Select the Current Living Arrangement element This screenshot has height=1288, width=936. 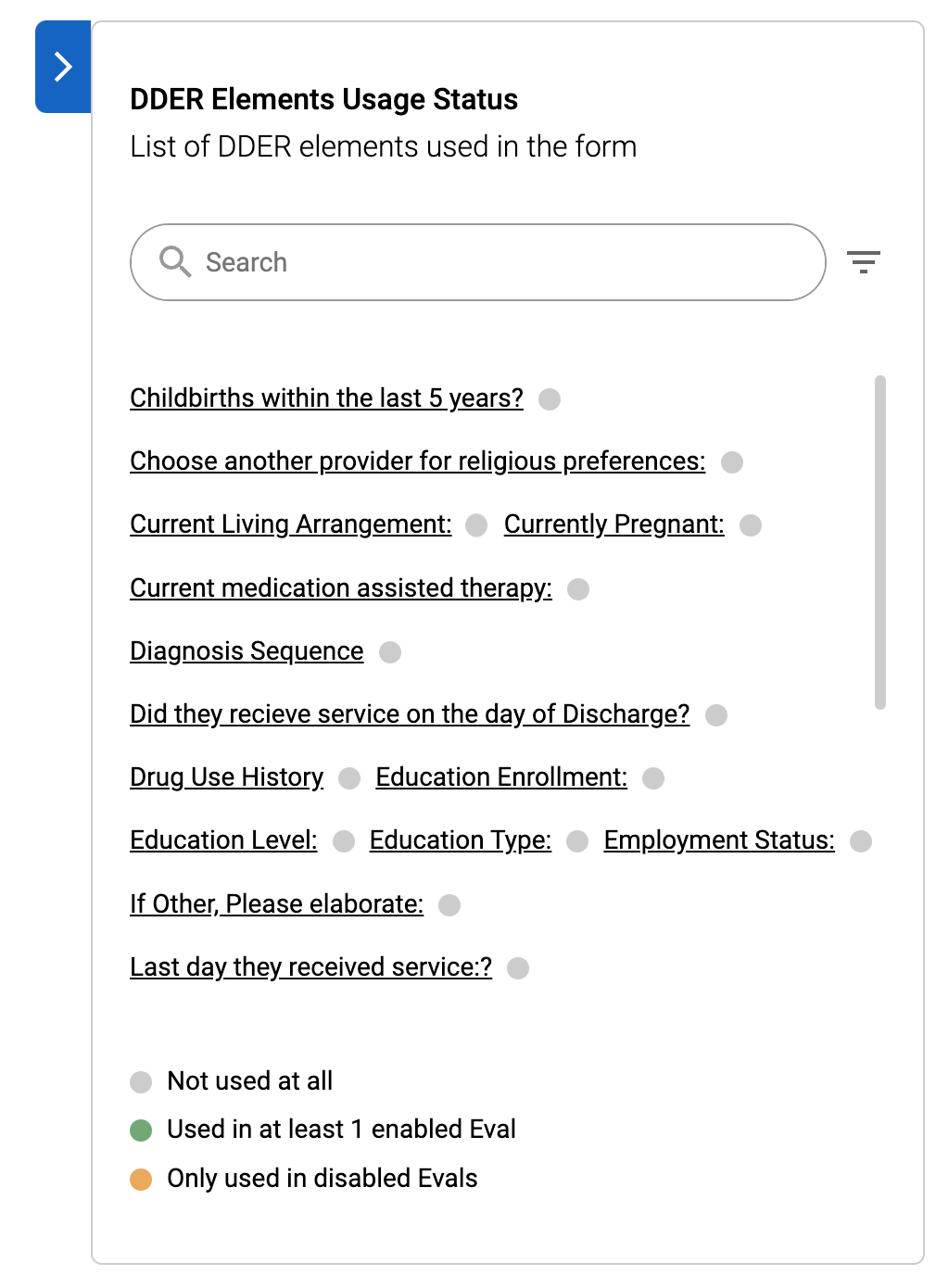(290, 524)
